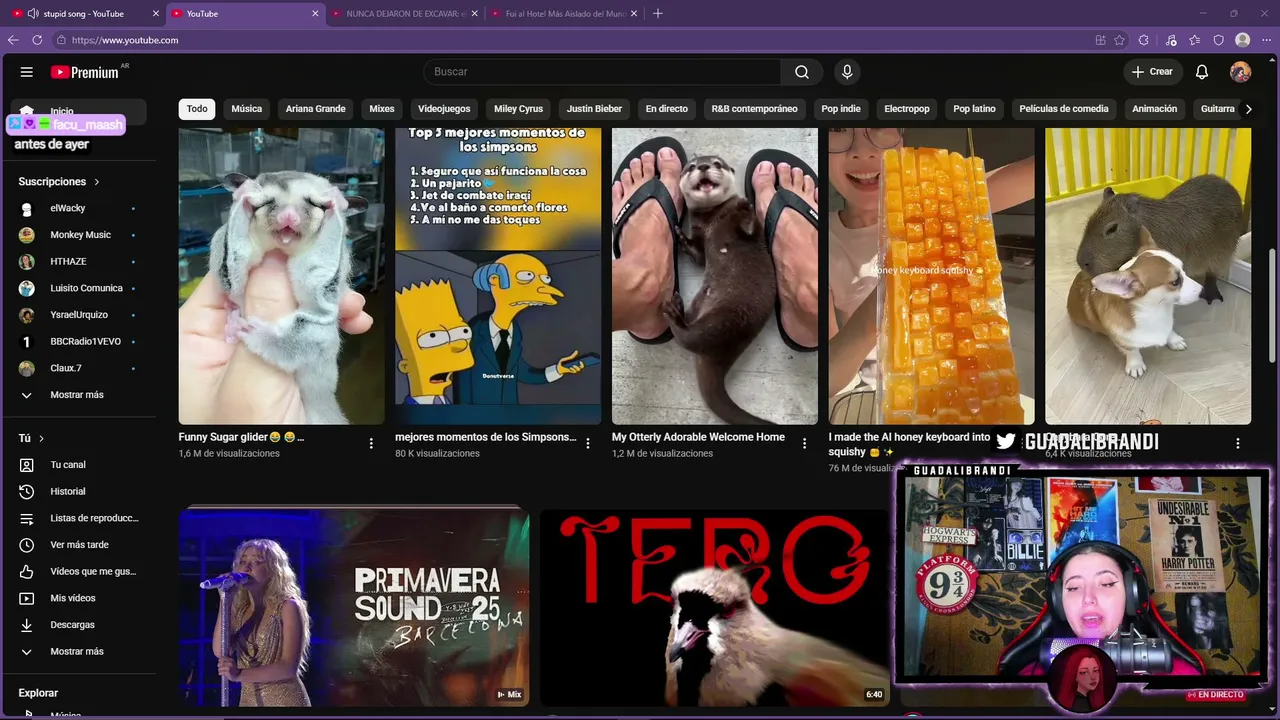Open options for My Otterly Adorable Welcome Home
1280x720 pixels.
[x=805, y=443]
